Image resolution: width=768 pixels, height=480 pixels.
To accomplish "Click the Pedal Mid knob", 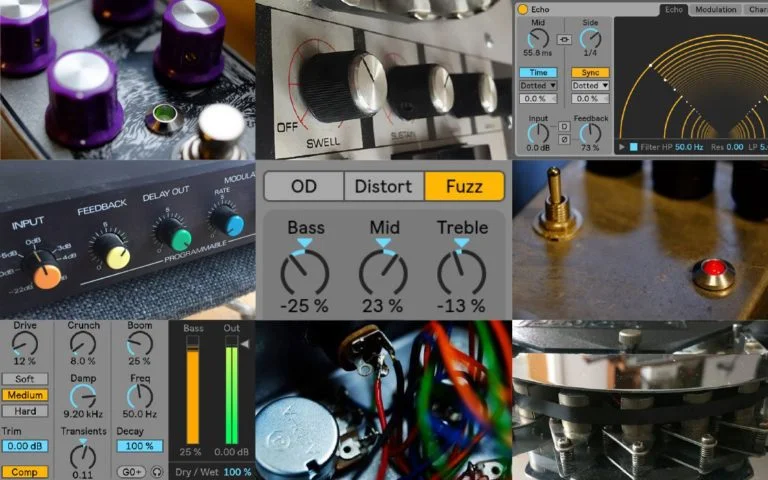I will click(x=383, y=272).
